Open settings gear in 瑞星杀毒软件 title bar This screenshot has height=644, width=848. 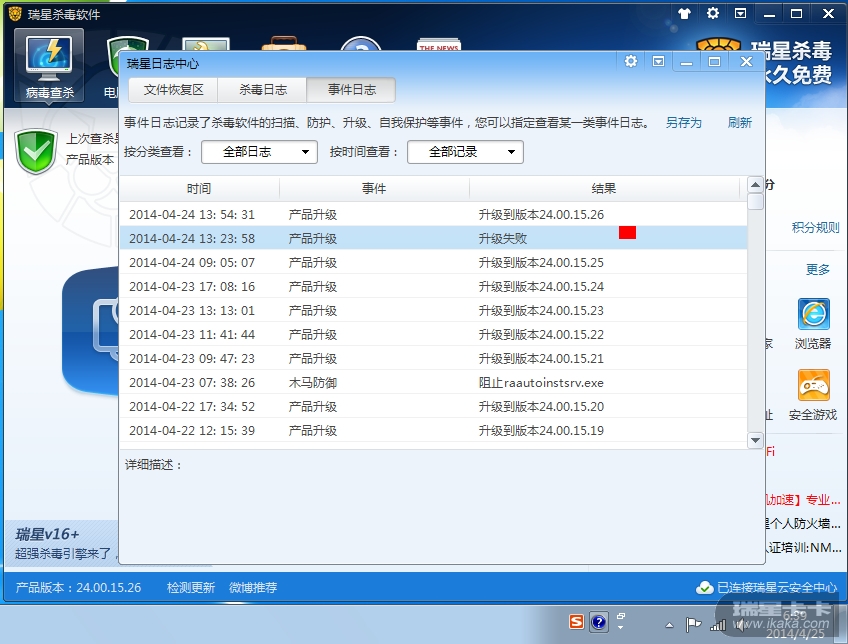point(713,14)
